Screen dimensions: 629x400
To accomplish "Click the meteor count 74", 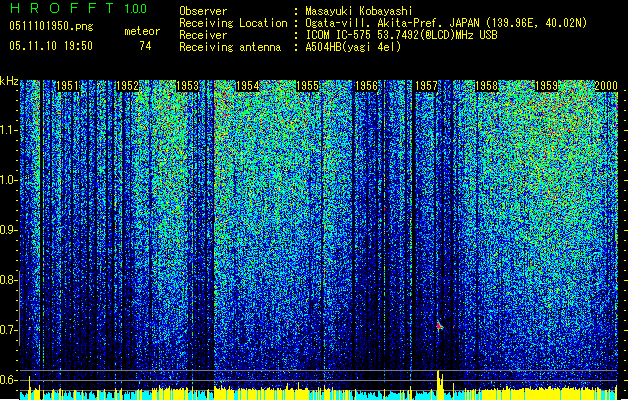I will click(145, 46).
